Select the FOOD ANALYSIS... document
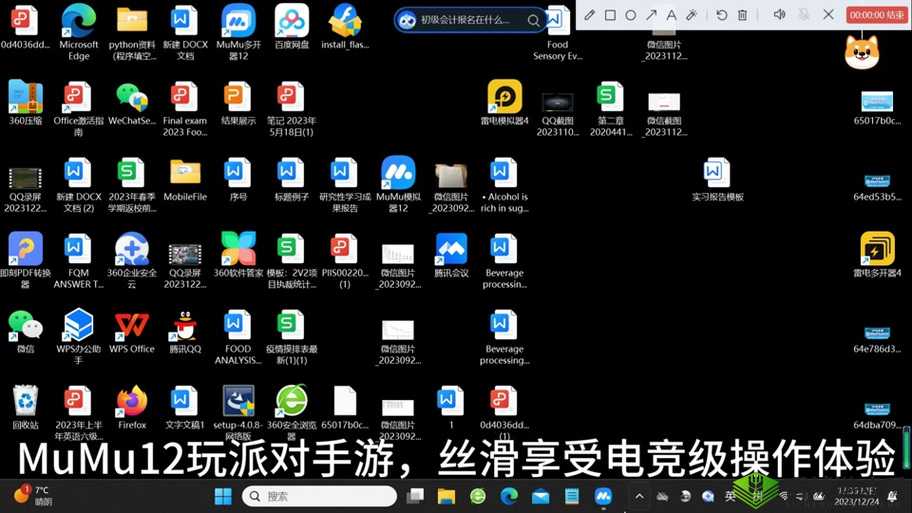 pyautogui.click(x=238, y=337)
